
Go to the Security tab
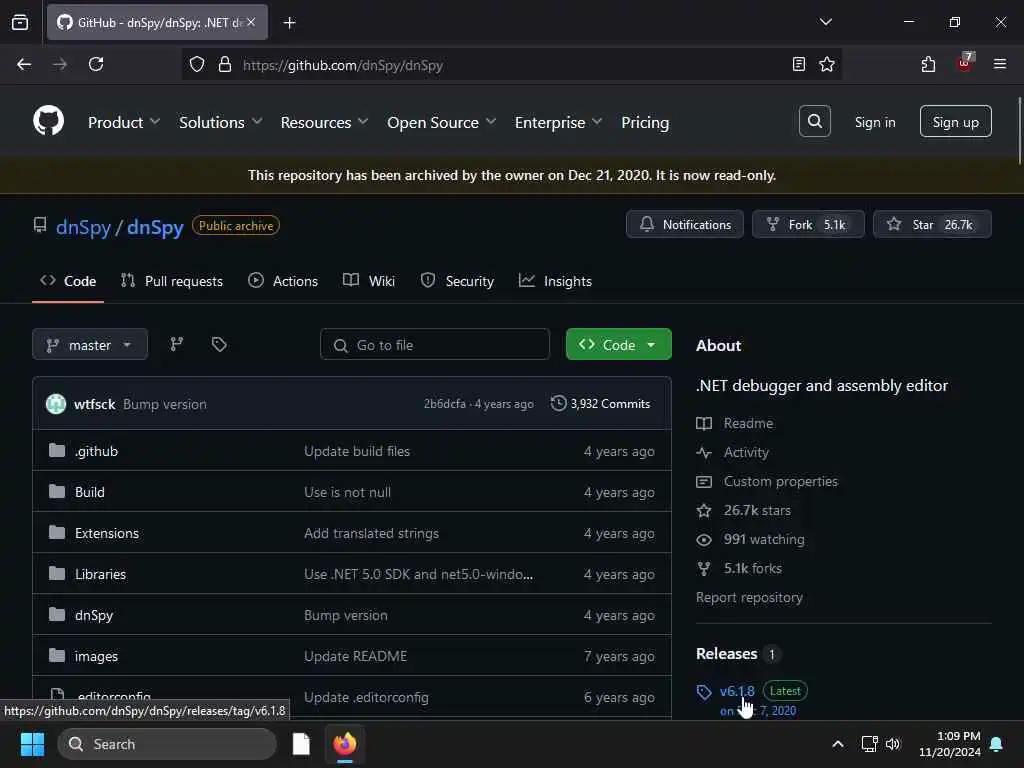(457, 281)
